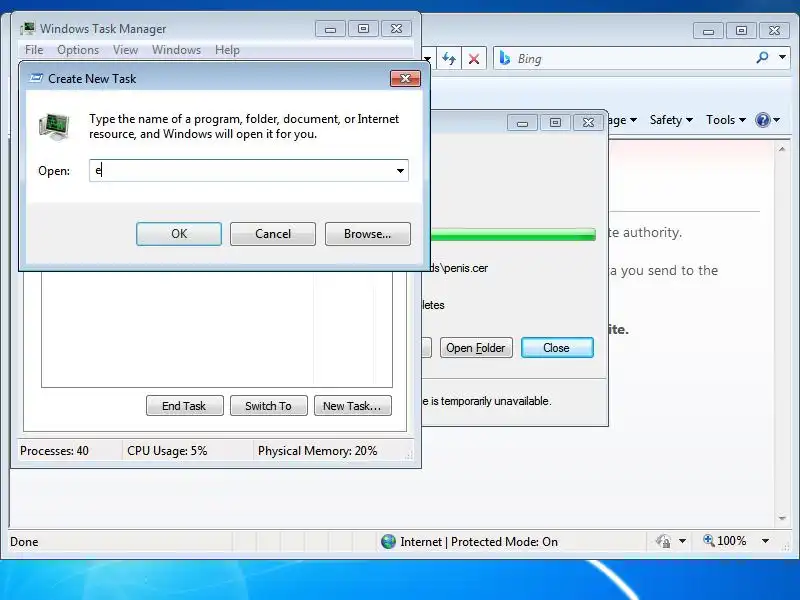Click the CPU Usage: 5% status text
800x600 pixels.
tap(167, 451)
